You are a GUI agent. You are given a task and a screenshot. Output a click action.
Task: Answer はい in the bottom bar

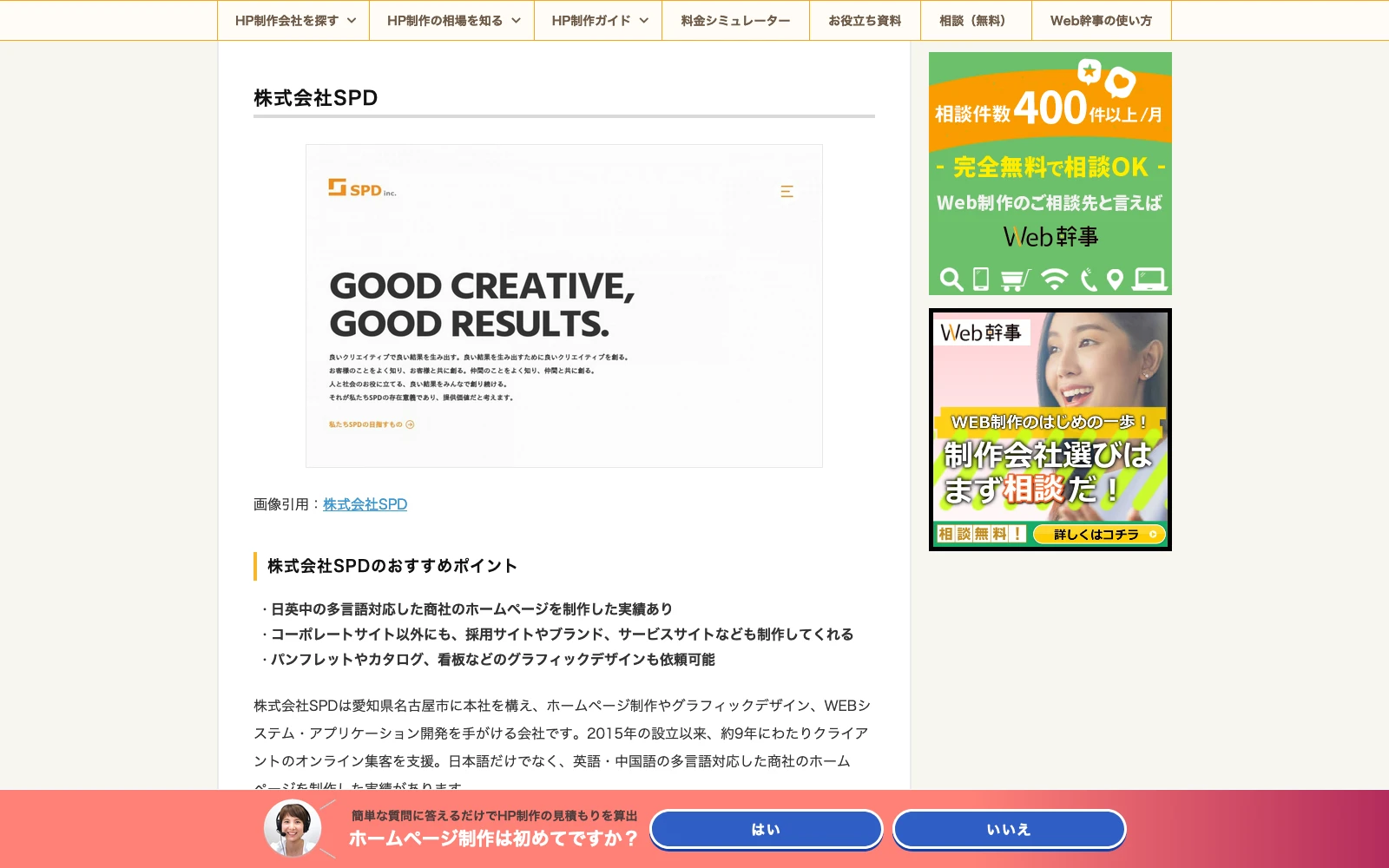(x=766, y=830)
